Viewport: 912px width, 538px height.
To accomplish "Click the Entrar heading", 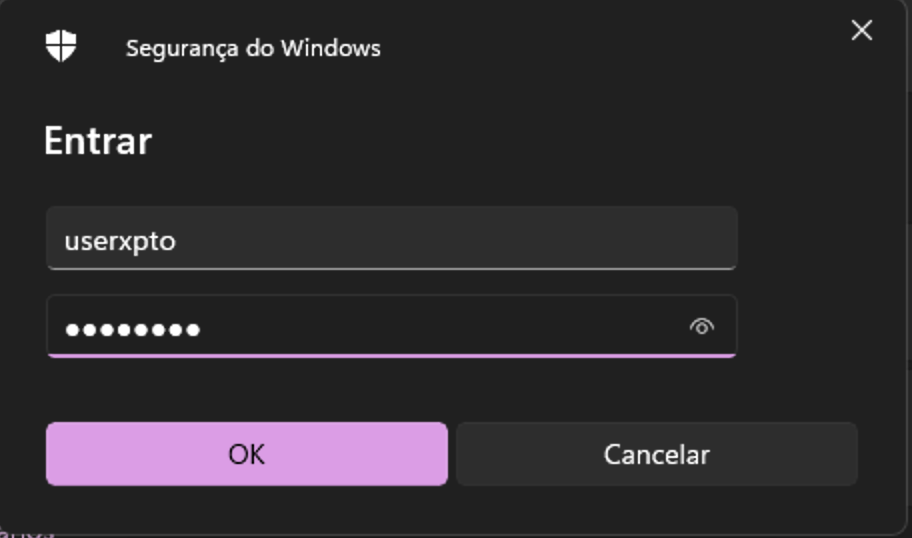I will click(97, 141).
